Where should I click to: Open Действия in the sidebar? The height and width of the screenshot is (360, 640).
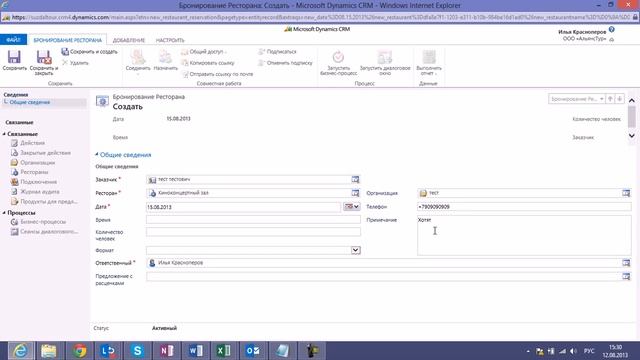(x=32, y=143)
